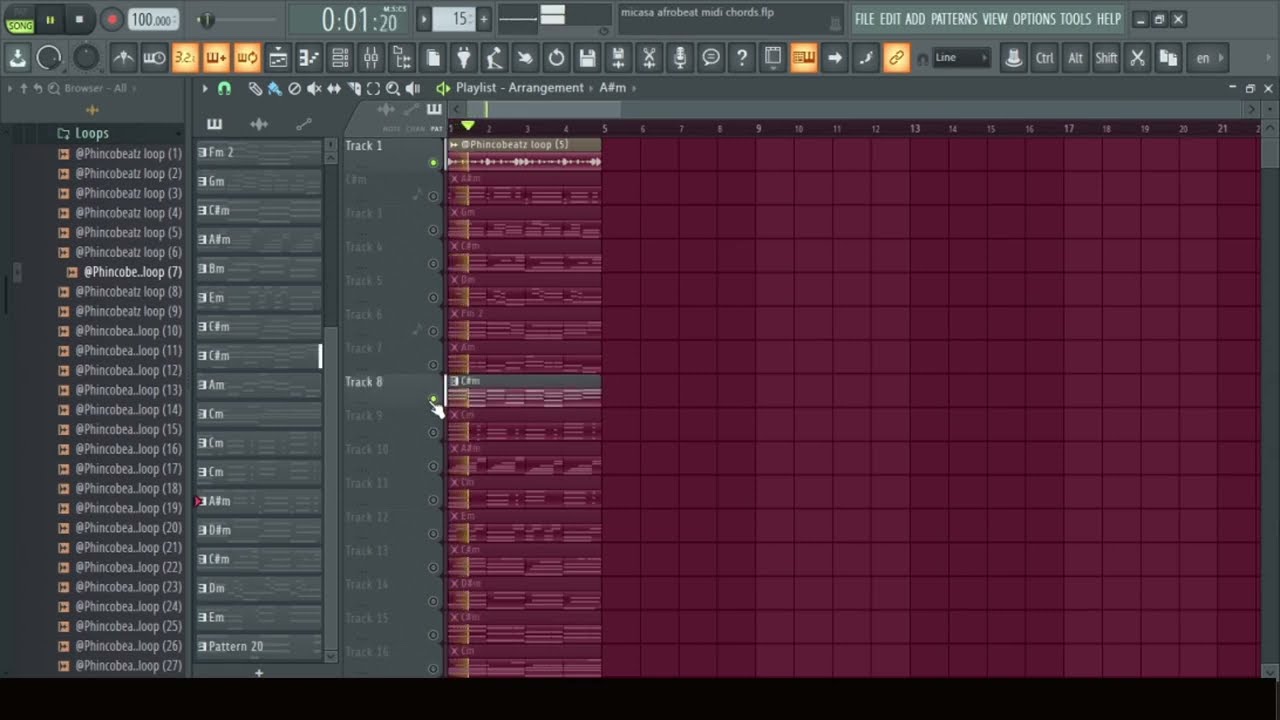The width and height of the screenshot is (1280, 720).
Task: Toggle the metronome icon
Action: pyautogui.click(x=123, y=58)
